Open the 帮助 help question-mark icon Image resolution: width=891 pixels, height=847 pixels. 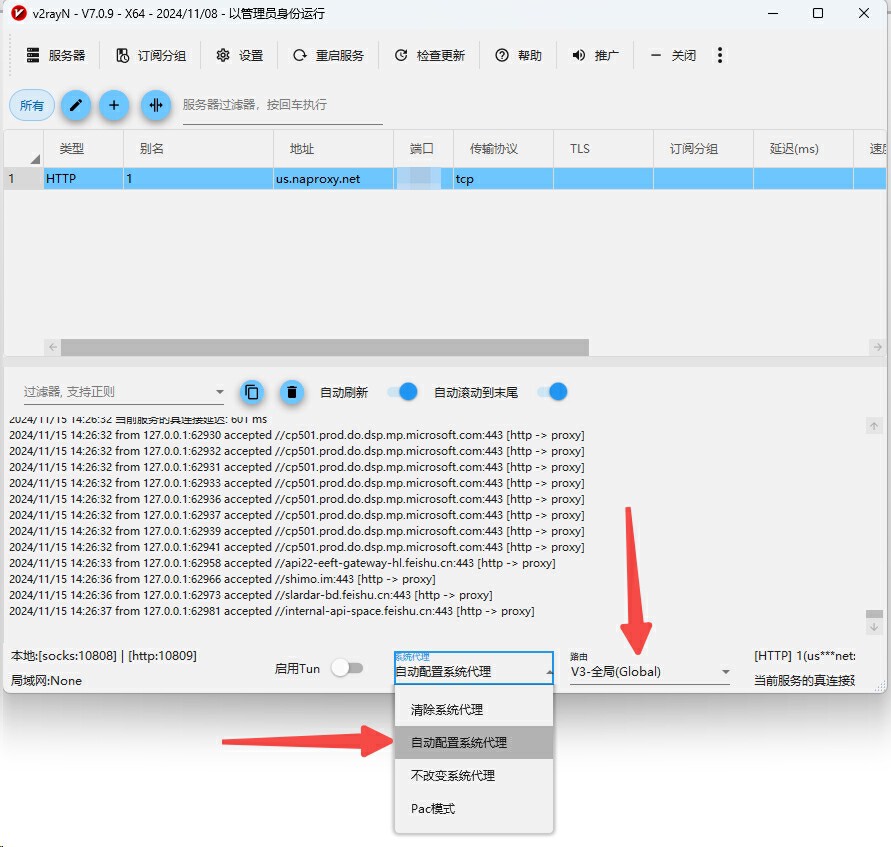pos(502,55)
